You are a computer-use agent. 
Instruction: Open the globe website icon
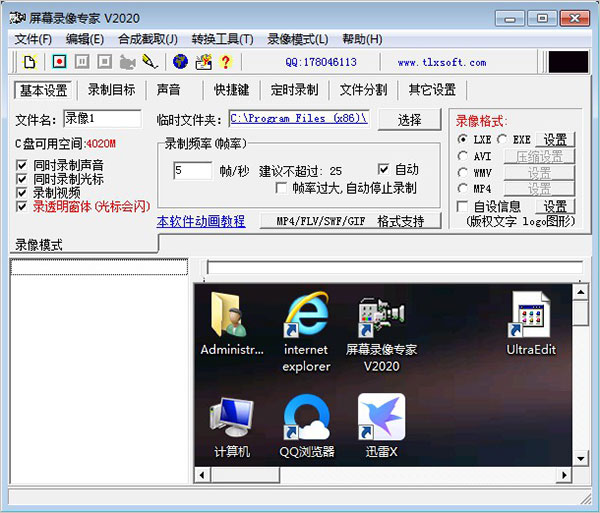pos(181,62)
